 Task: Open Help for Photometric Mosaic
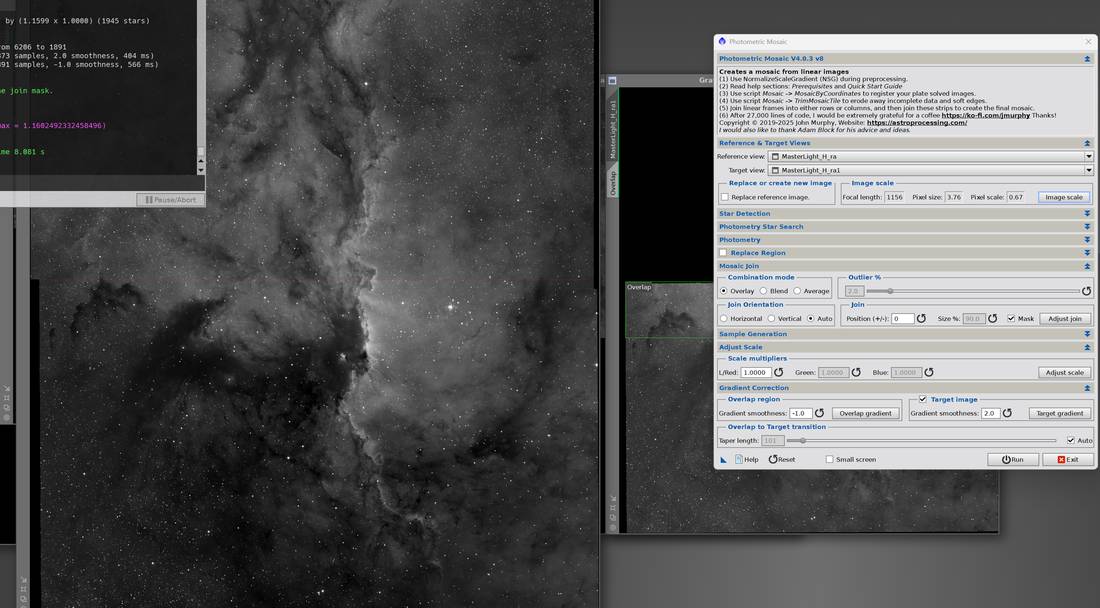(x=746, y=459)
